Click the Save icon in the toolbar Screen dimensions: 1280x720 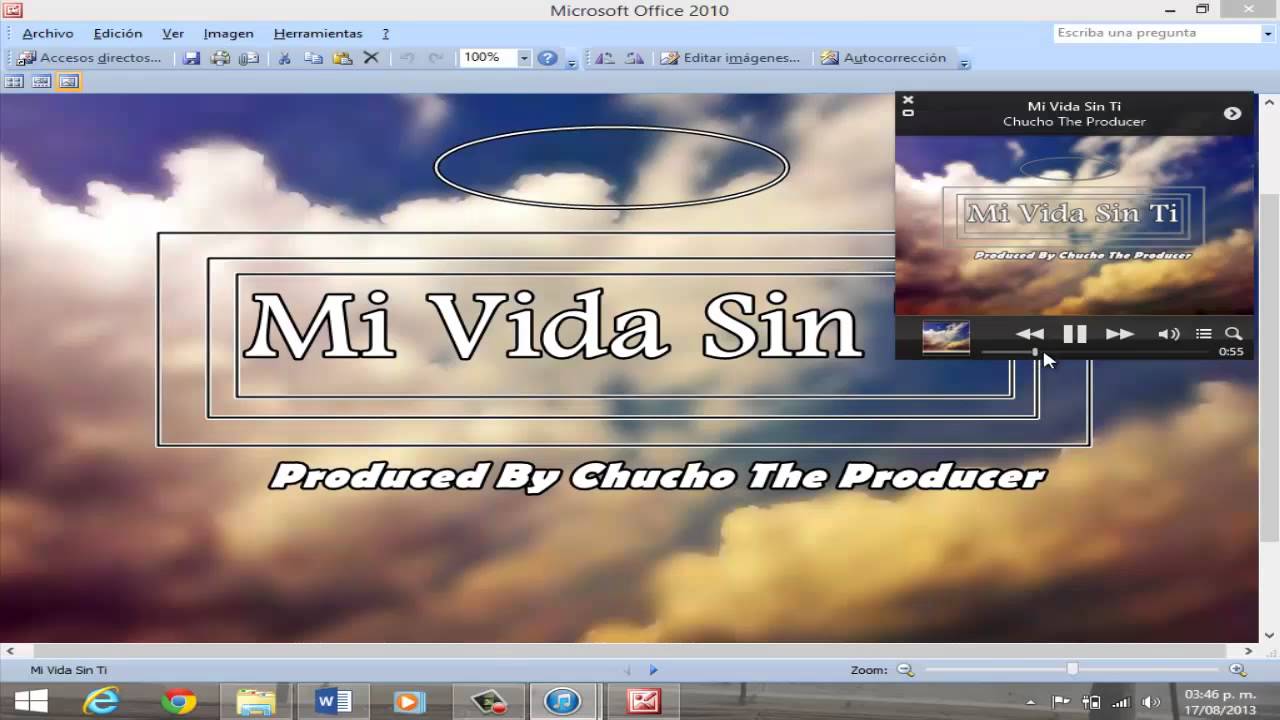point(192,58)
